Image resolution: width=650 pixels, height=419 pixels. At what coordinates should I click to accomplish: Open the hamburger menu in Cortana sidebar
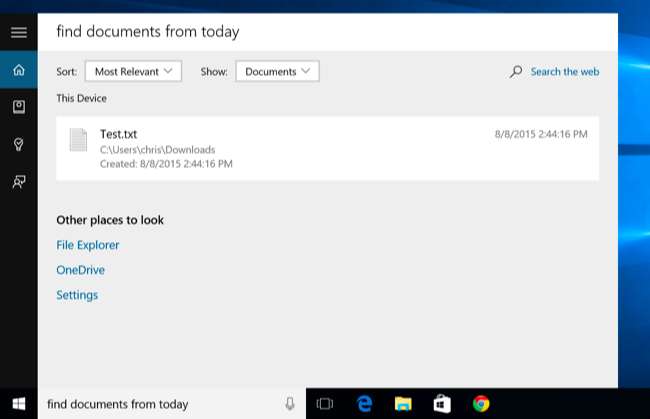point(18,32)
